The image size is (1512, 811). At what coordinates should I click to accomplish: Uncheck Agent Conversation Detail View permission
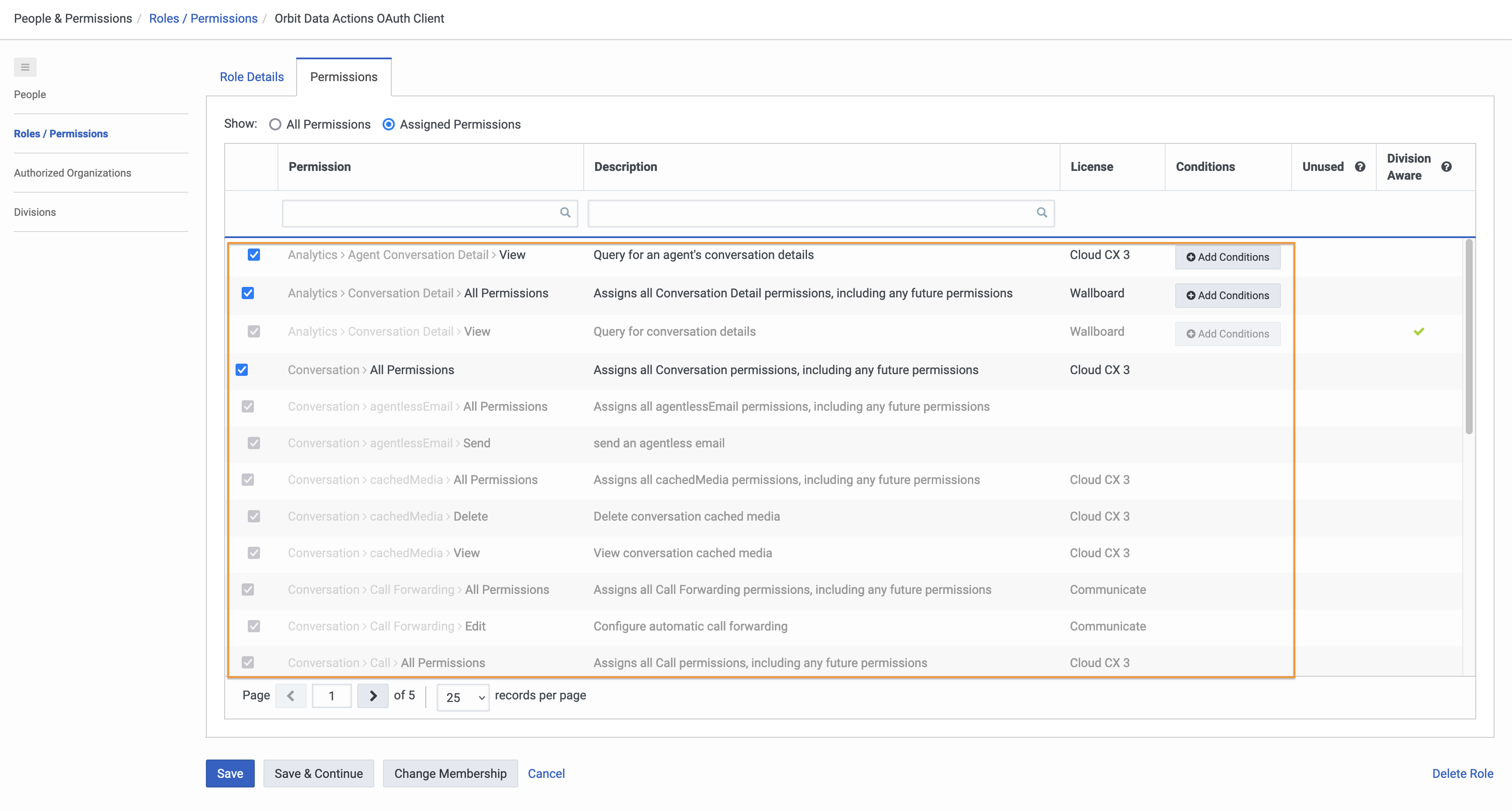pyautogui.click(x=253, y=255)
